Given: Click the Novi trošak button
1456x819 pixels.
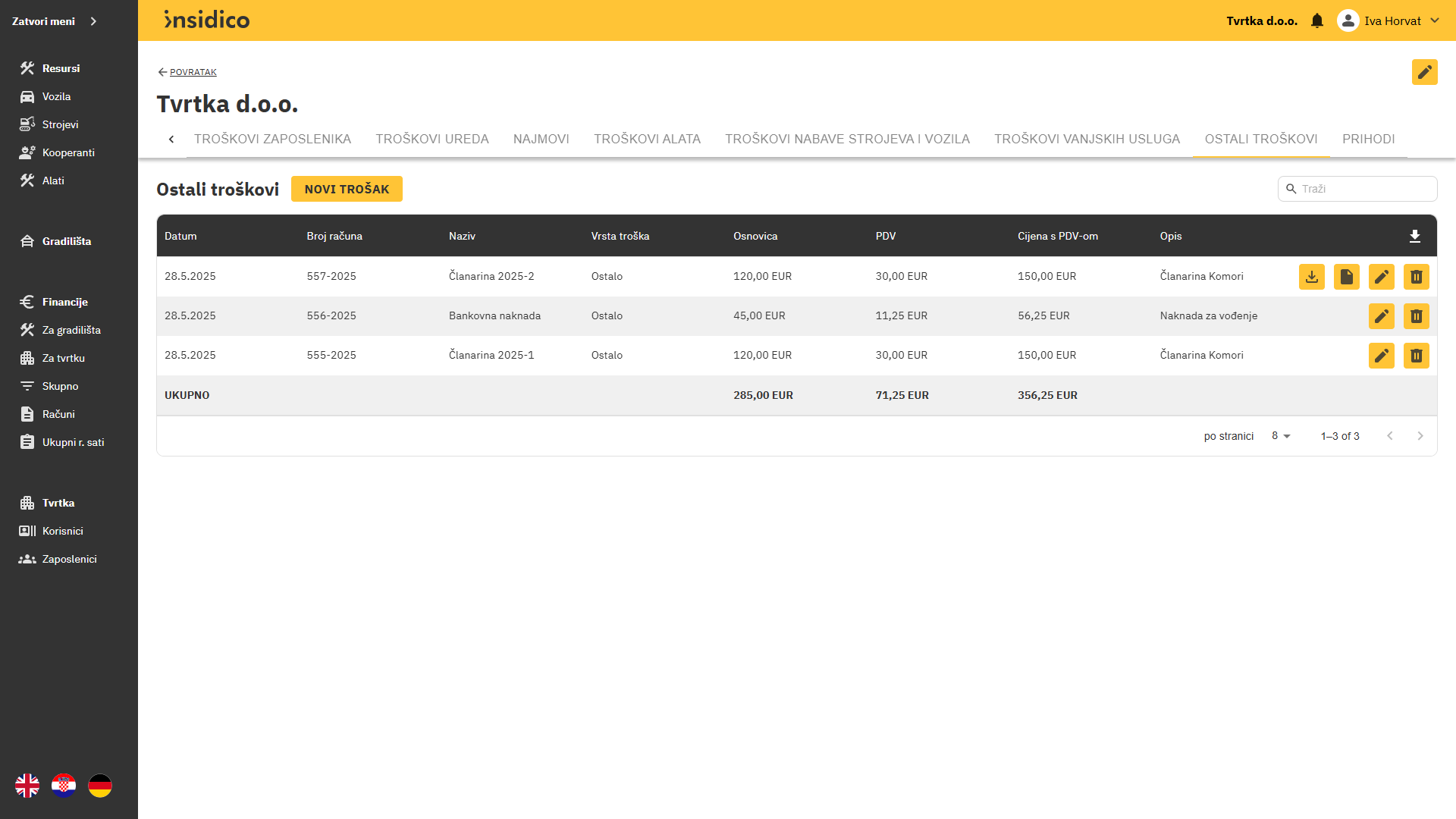Looking at the screenshot, I should pyautogui.click(x=347, y=189).
